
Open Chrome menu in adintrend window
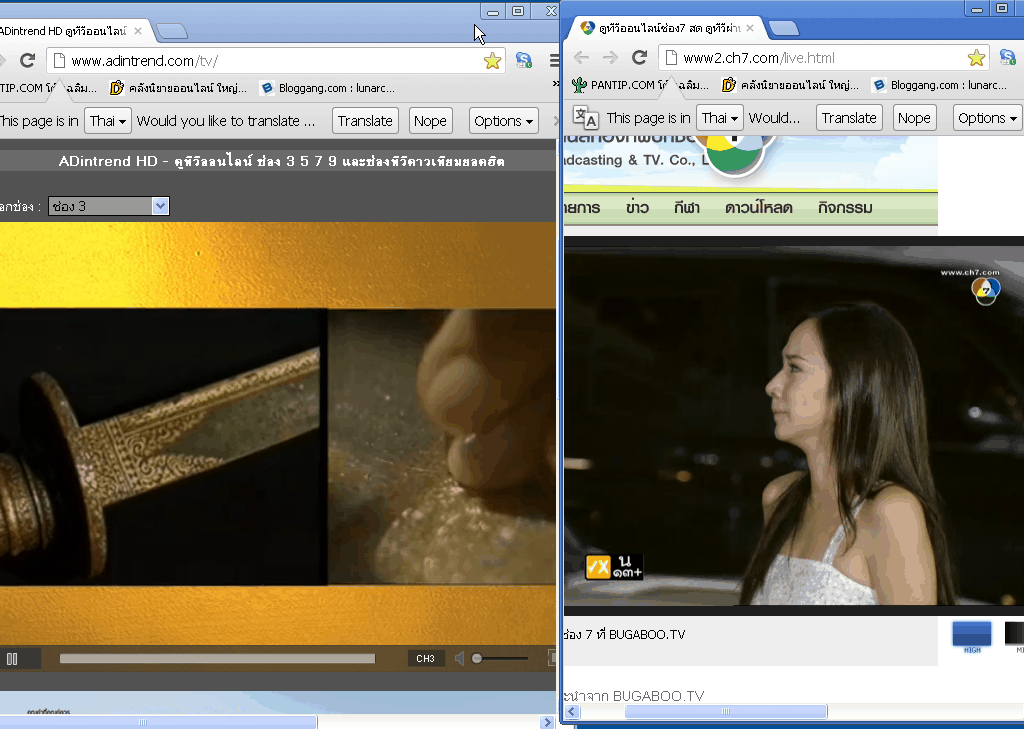click(x=554, y=61)
